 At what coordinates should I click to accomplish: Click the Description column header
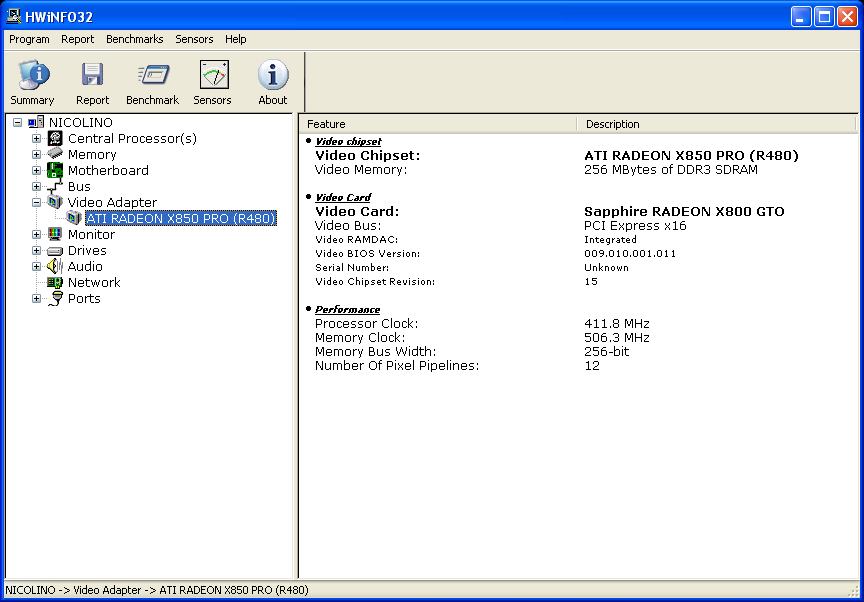click(x=717, y=124)
